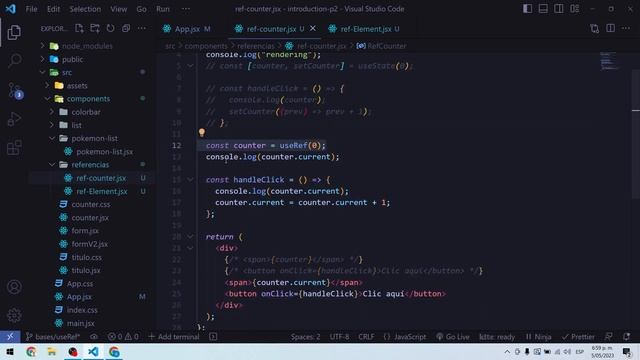Collapse the src folder
Screen dimensions: 640x360
[x=42, y=72]
